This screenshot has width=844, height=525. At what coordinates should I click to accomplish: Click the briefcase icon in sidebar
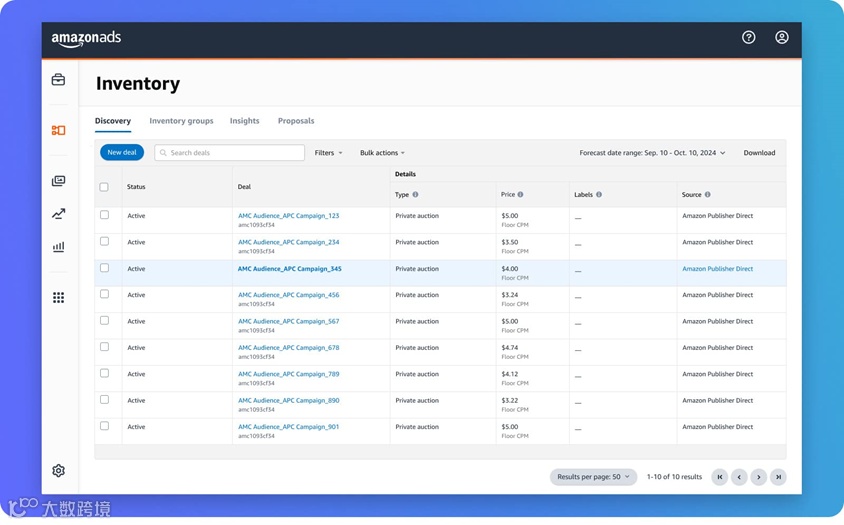[x=58, y=80]
